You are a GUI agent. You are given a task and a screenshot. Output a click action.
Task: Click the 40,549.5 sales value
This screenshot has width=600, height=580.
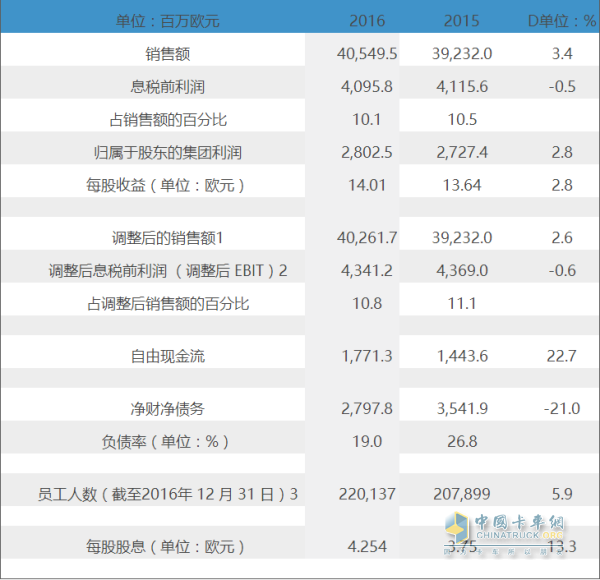click(x=368, y=53)
